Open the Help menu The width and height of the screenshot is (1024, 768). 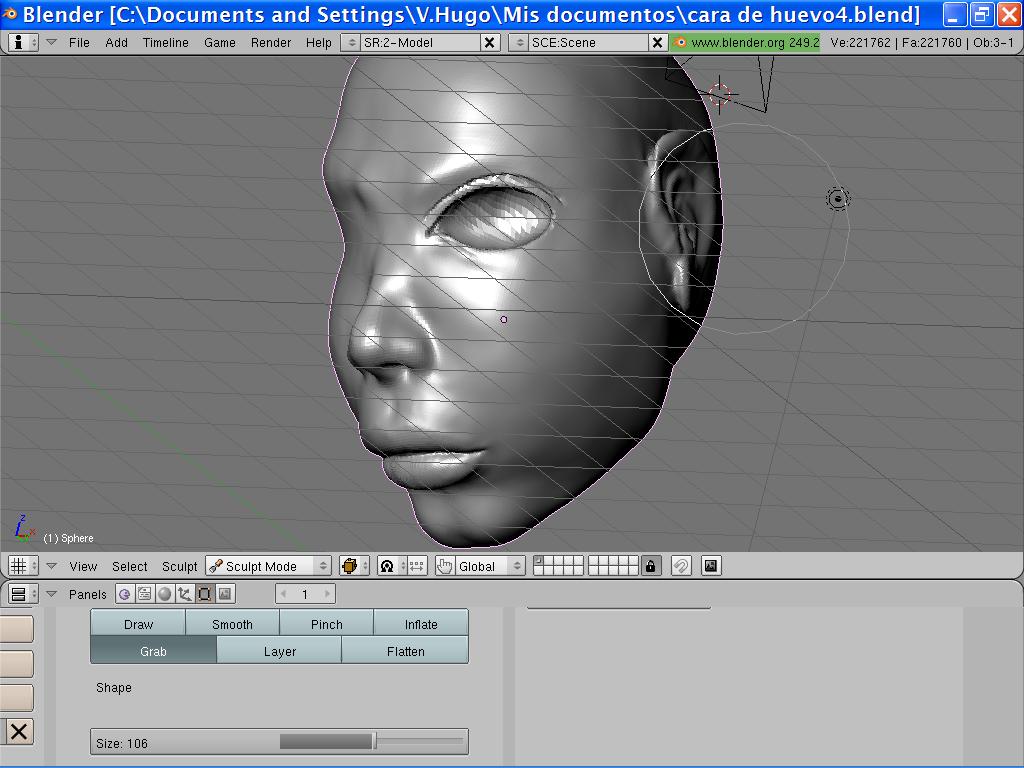tap(318, 42)
